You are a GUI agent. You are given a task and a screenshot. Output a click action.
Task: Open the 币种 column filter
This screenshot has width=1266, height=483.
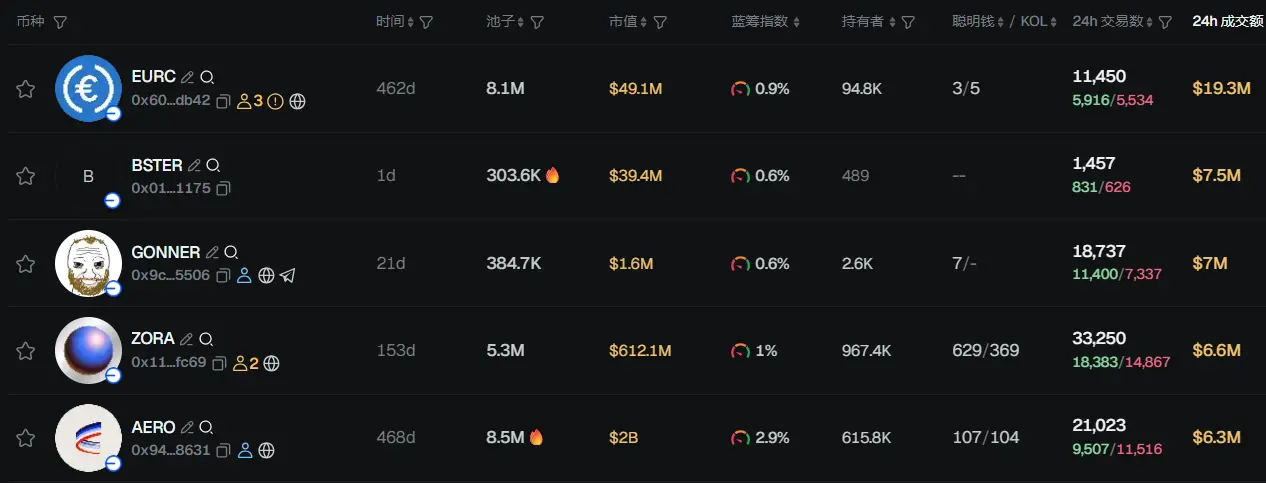(x=60, y=22)
